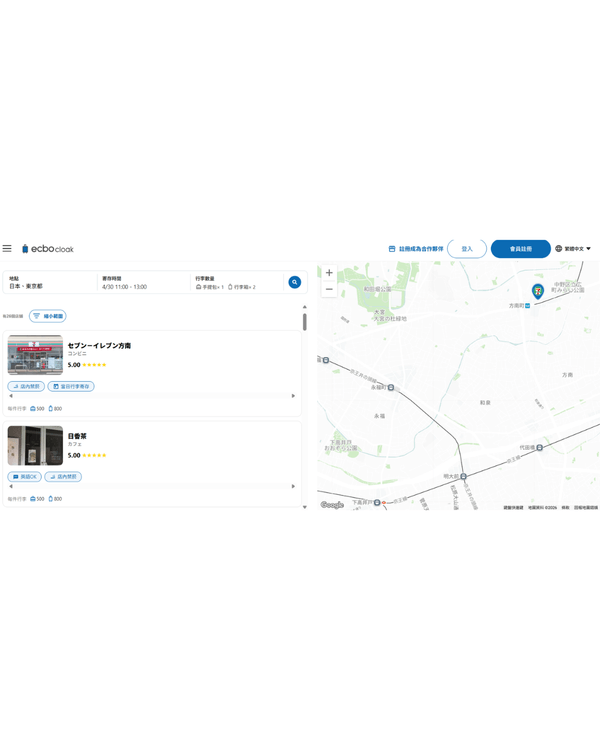The height and width of the screenshot is (750, 600).
Task: Click the 方南町 station marker on map
Action: point(527,306)
